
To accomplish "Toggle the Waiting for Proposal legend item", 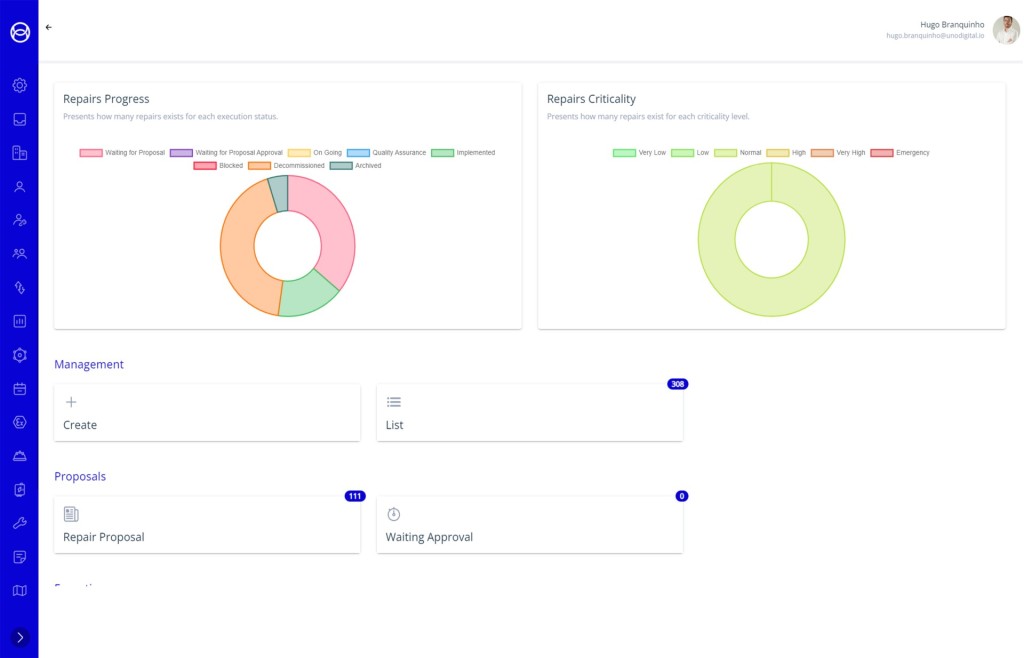I will [122, 153].
